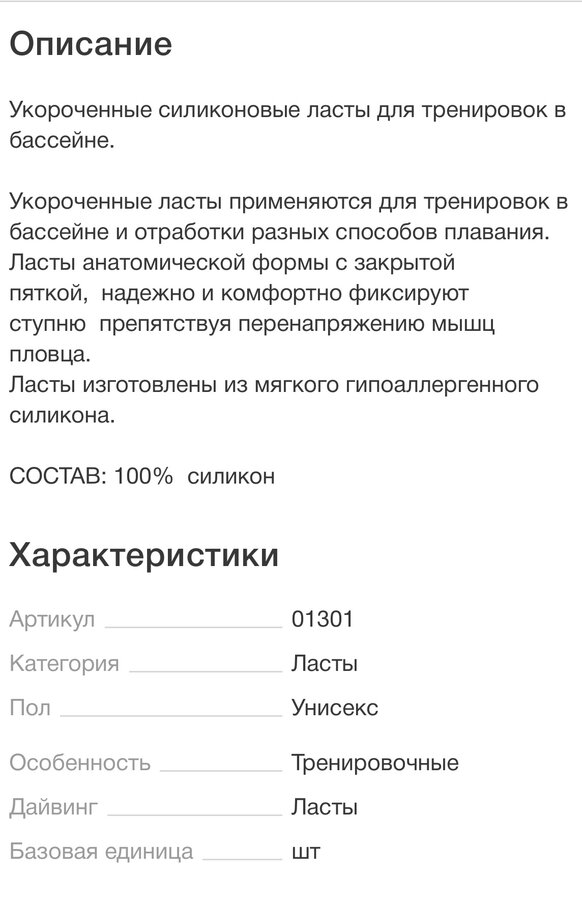Click the Дайвинг label

click(x=53, y=807)
